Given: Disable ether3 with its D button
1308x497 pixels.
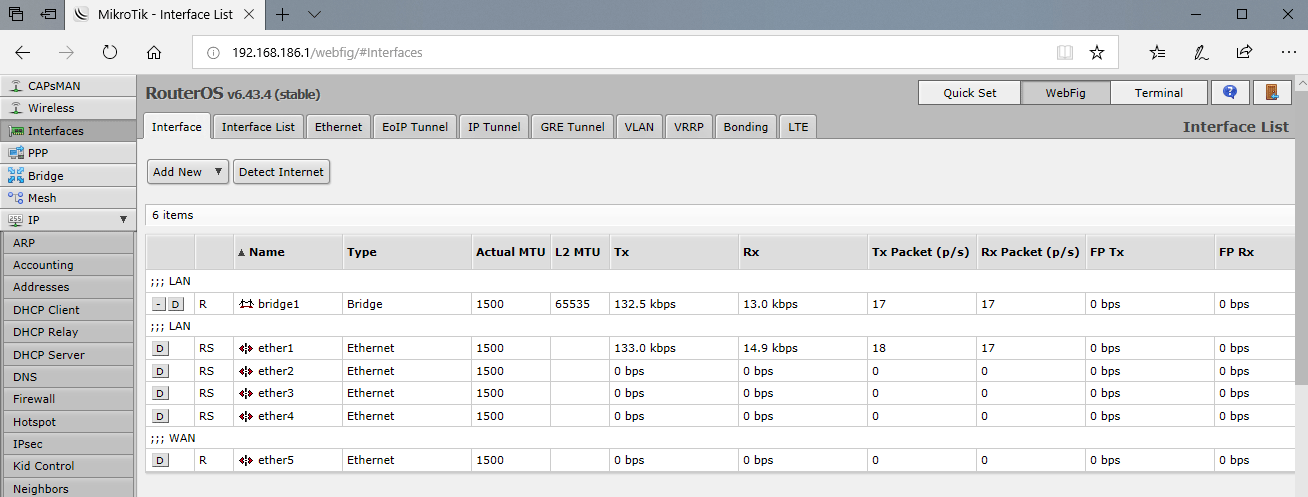Looking at the screenshot, I should (x=160, y=393).
